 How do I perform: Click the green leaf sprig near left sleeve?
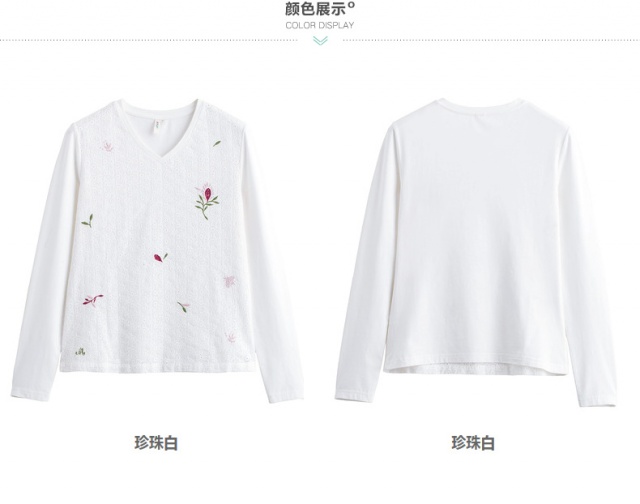tap(87, 221)
